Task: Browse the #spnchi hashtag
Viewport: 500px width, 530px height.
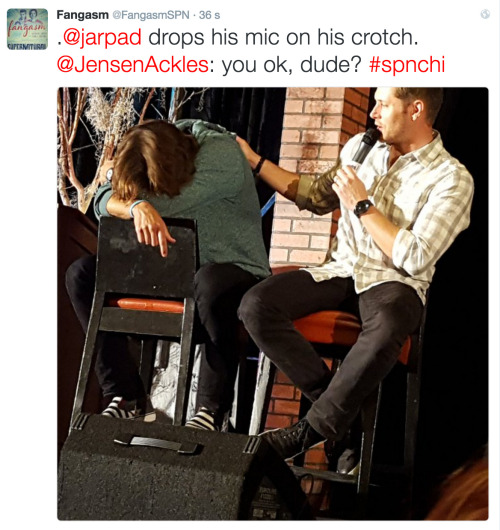Action: 407,65
